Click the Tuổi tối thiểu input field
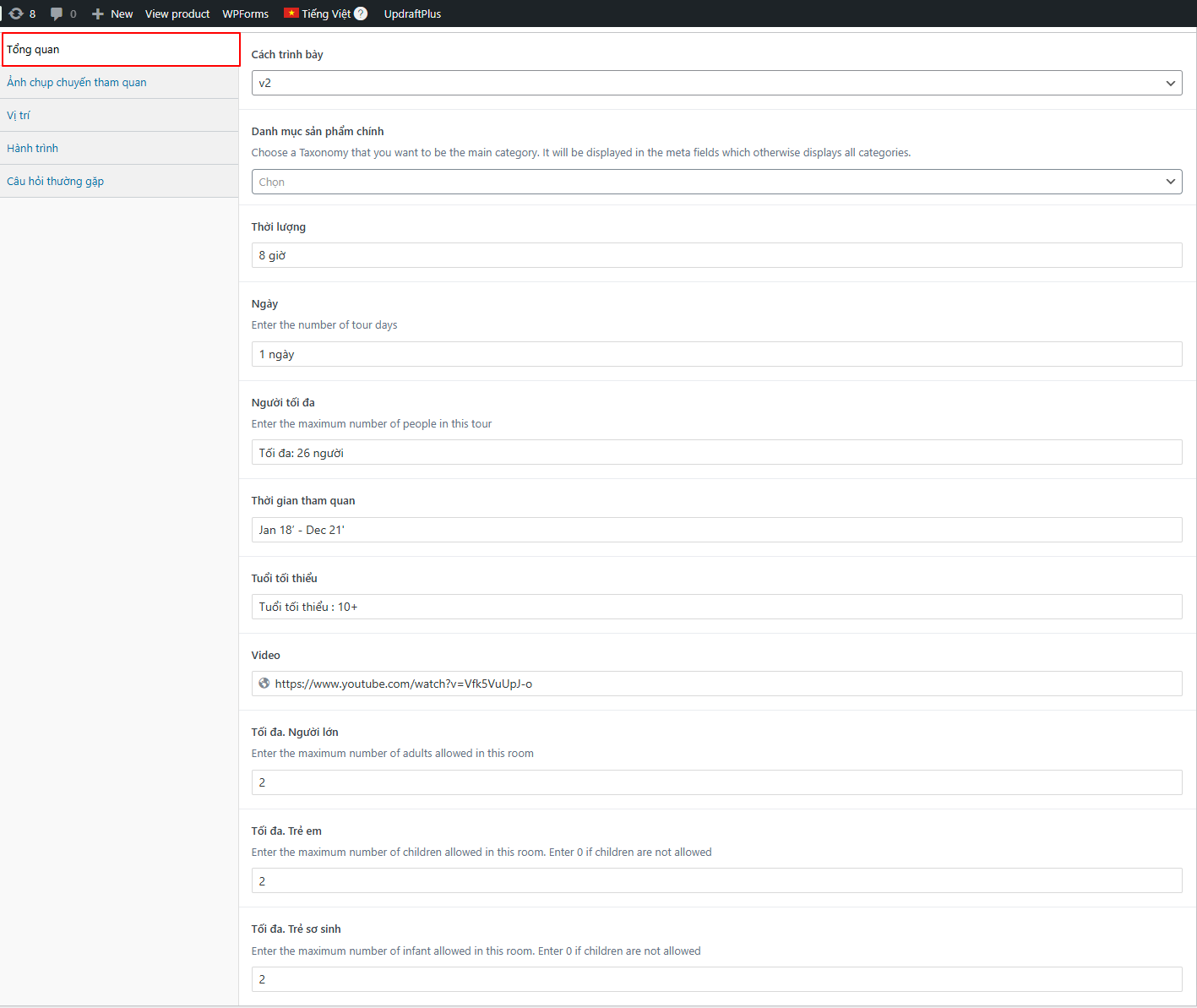Image resolution: width=1197 pixels, height=1008 pixels. 716,607
